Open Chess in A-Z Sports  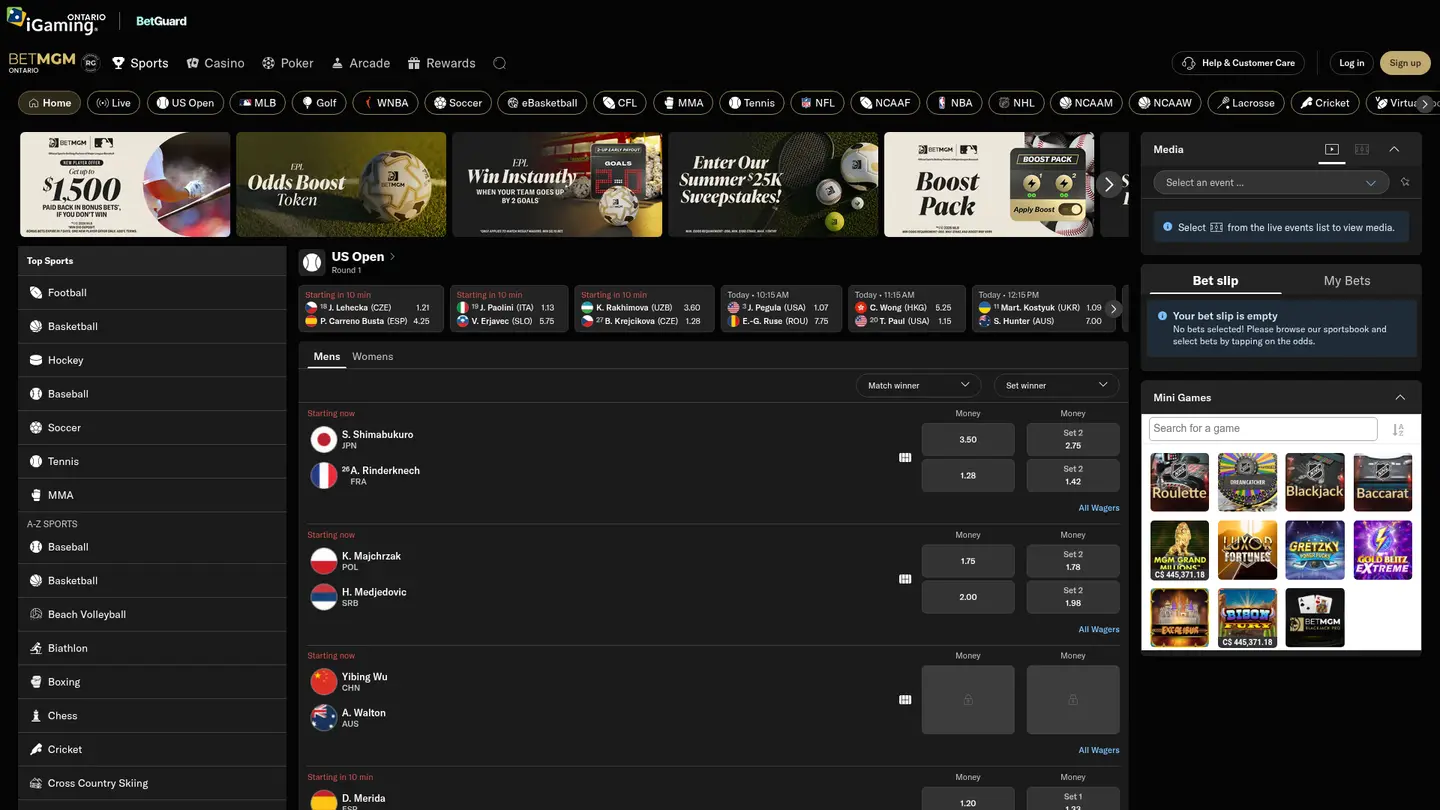click(152, 716)
